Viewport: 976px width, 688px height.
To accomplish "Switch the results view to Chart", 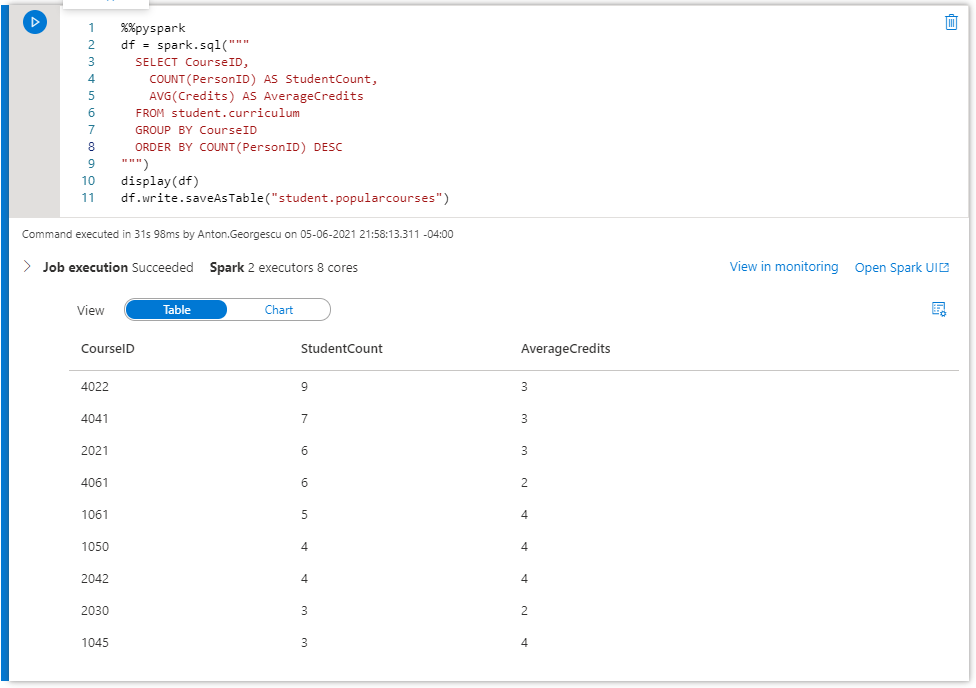I will pyautogui.click(x=279, y=310).
